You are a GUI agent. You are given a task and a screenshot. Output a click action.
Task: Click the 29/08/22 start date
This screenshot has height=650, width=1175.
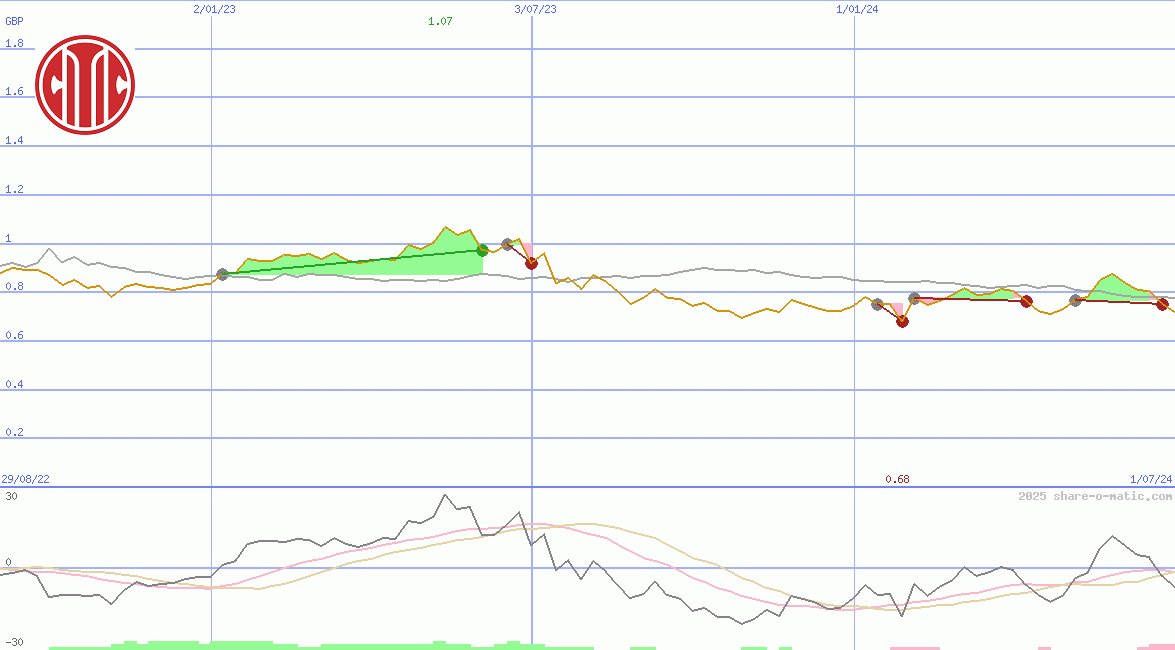pyautogui.click(x=25, y=479)
